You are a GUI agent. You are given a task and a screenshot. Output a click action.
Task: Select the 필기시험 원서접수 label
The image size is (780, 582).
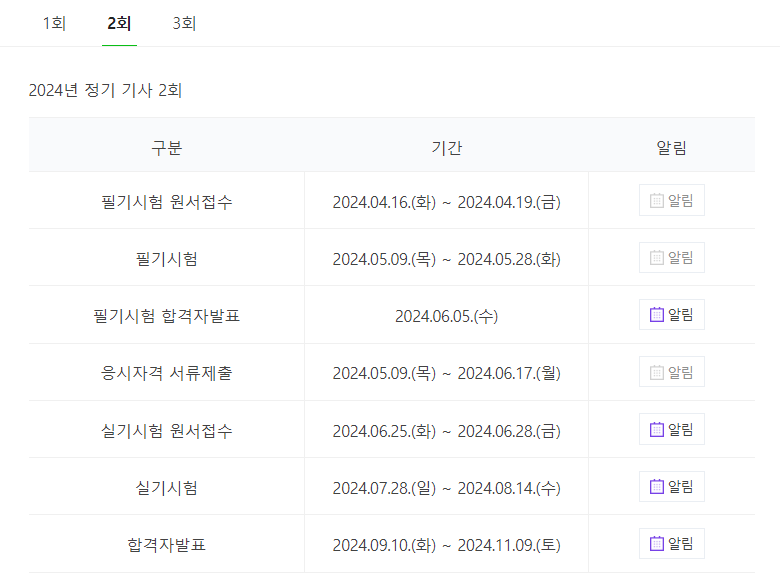click(167, 202)
